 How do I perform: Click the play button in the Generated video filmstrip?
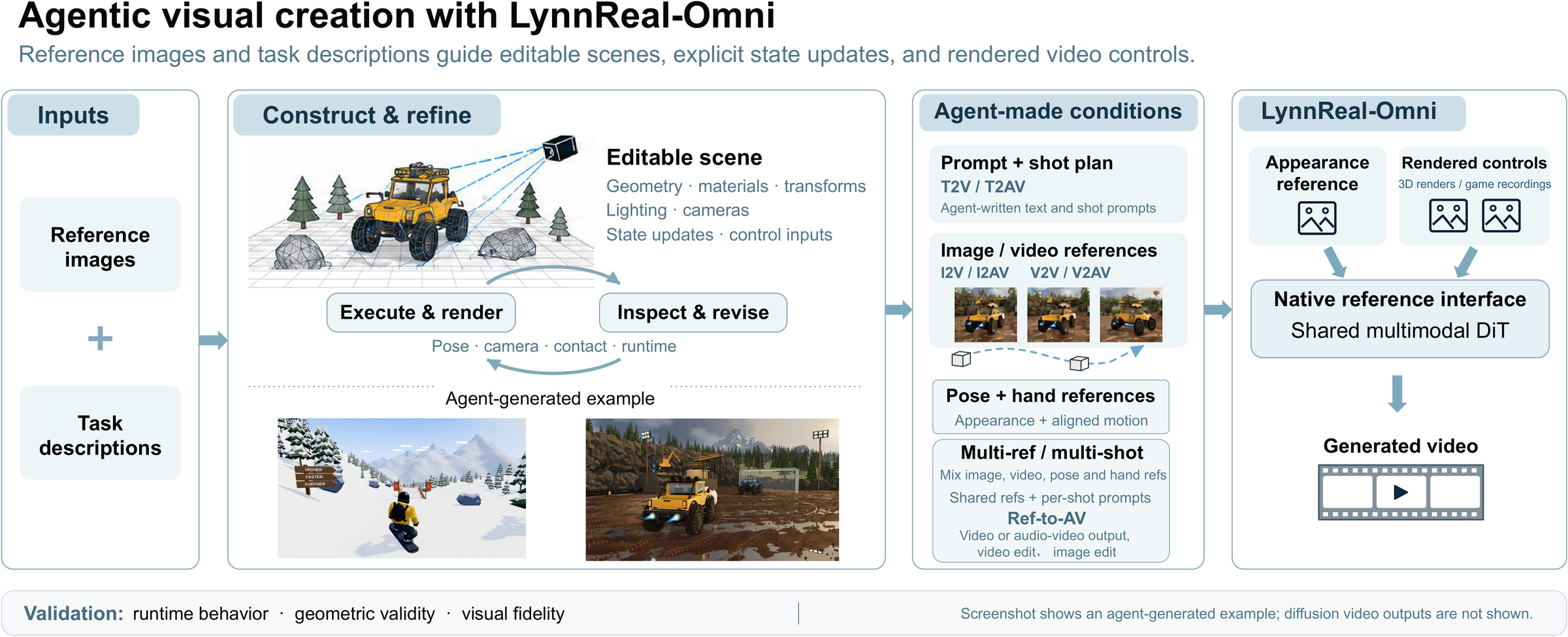click(x=1400, y=492)
